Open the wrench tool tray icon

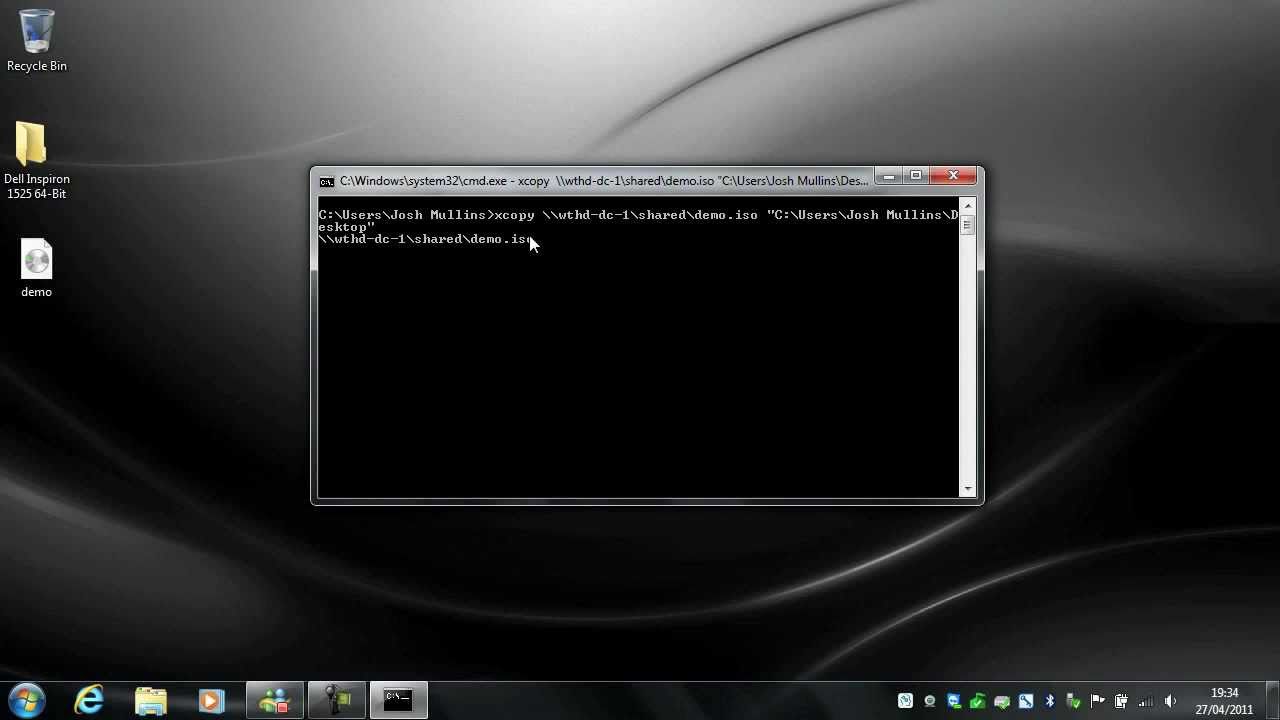click(x=1026, y=701)
